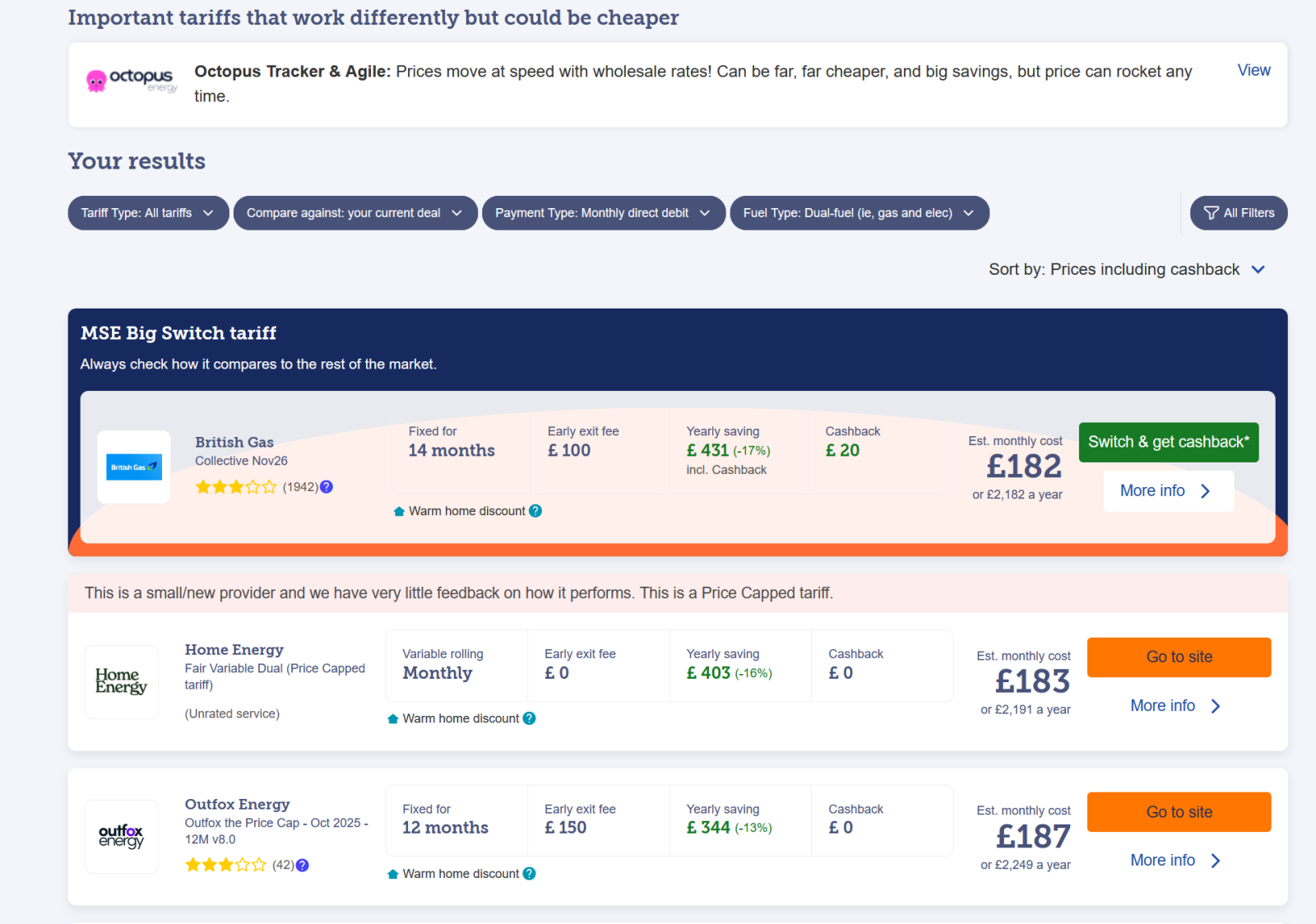Click British Gas warm home discount help icon
The image size is (1316, 924).
tap(535, 511)
